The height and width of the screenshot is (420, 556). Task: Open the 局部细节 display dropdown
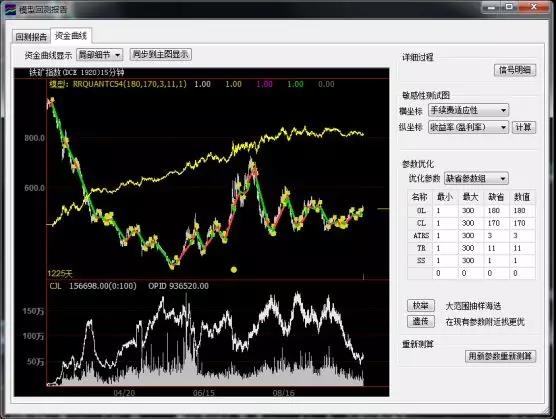click(x=100, y=55)
